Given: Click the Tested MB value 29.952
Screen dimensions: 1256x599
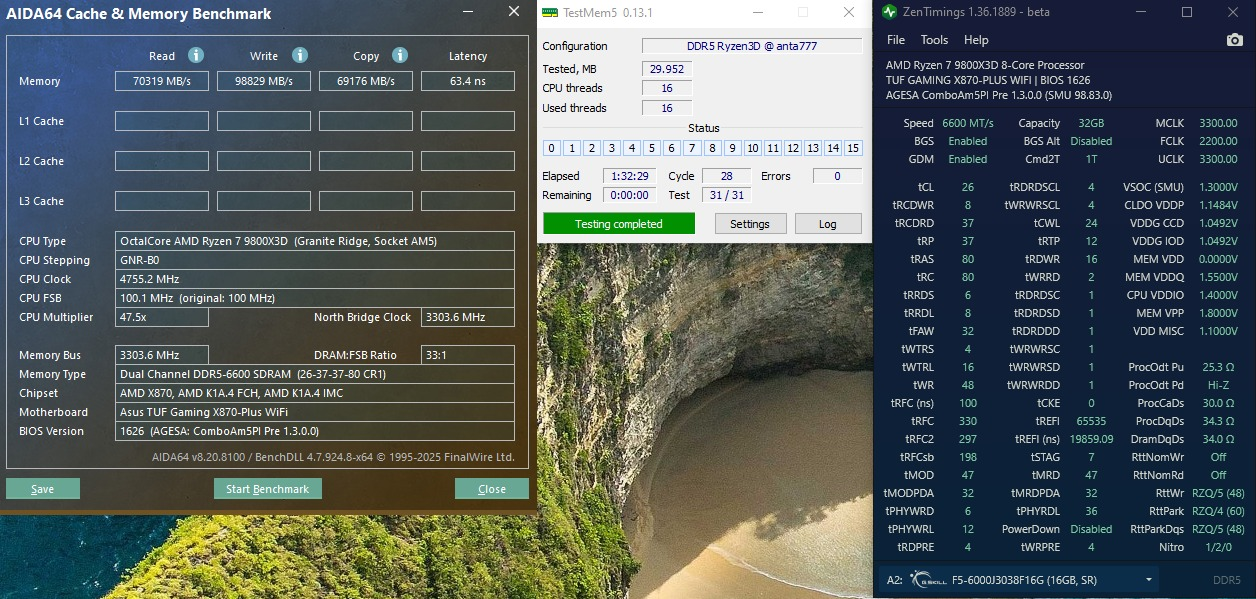Looking at the screenshot, I should pos(667,69).
